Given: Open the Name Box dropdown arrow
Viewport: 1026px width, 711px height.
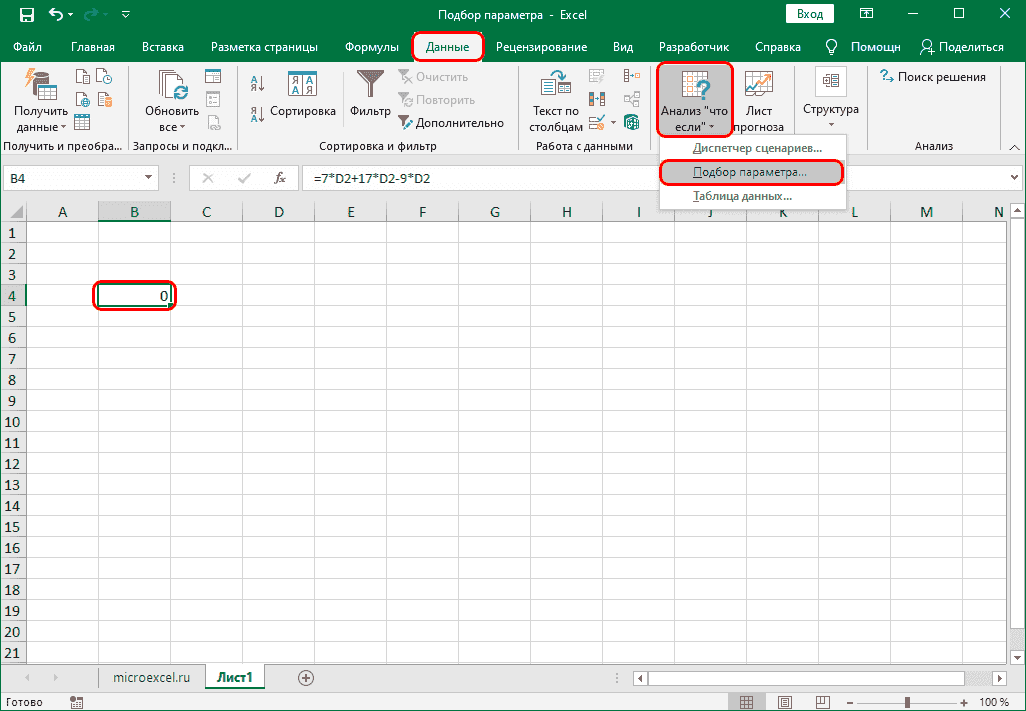Looking at the screenshot, I should pyautogui.click(x=149, y=178).
